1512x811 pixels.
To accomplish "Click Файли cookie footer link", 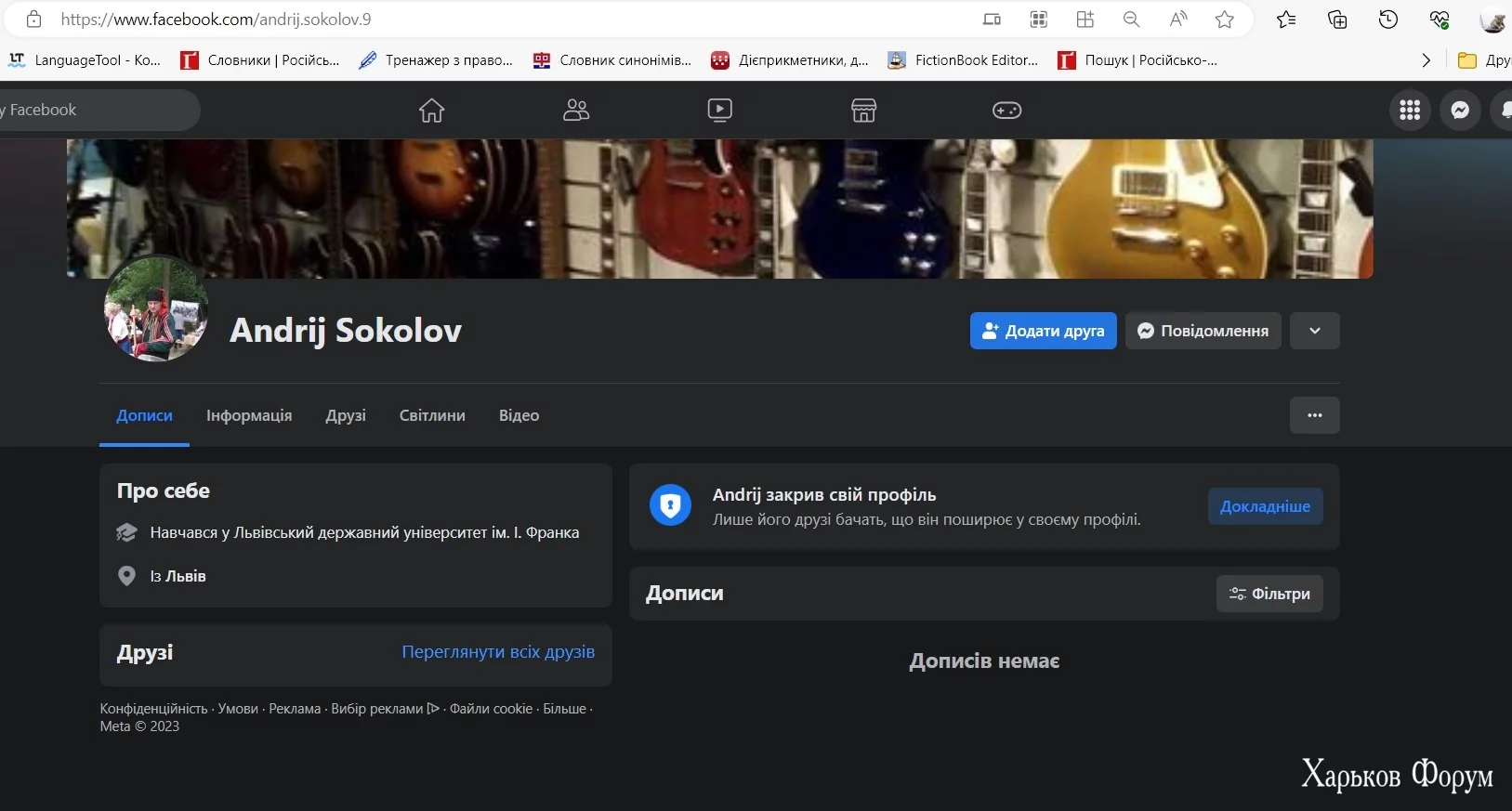I will click(491, 709).
